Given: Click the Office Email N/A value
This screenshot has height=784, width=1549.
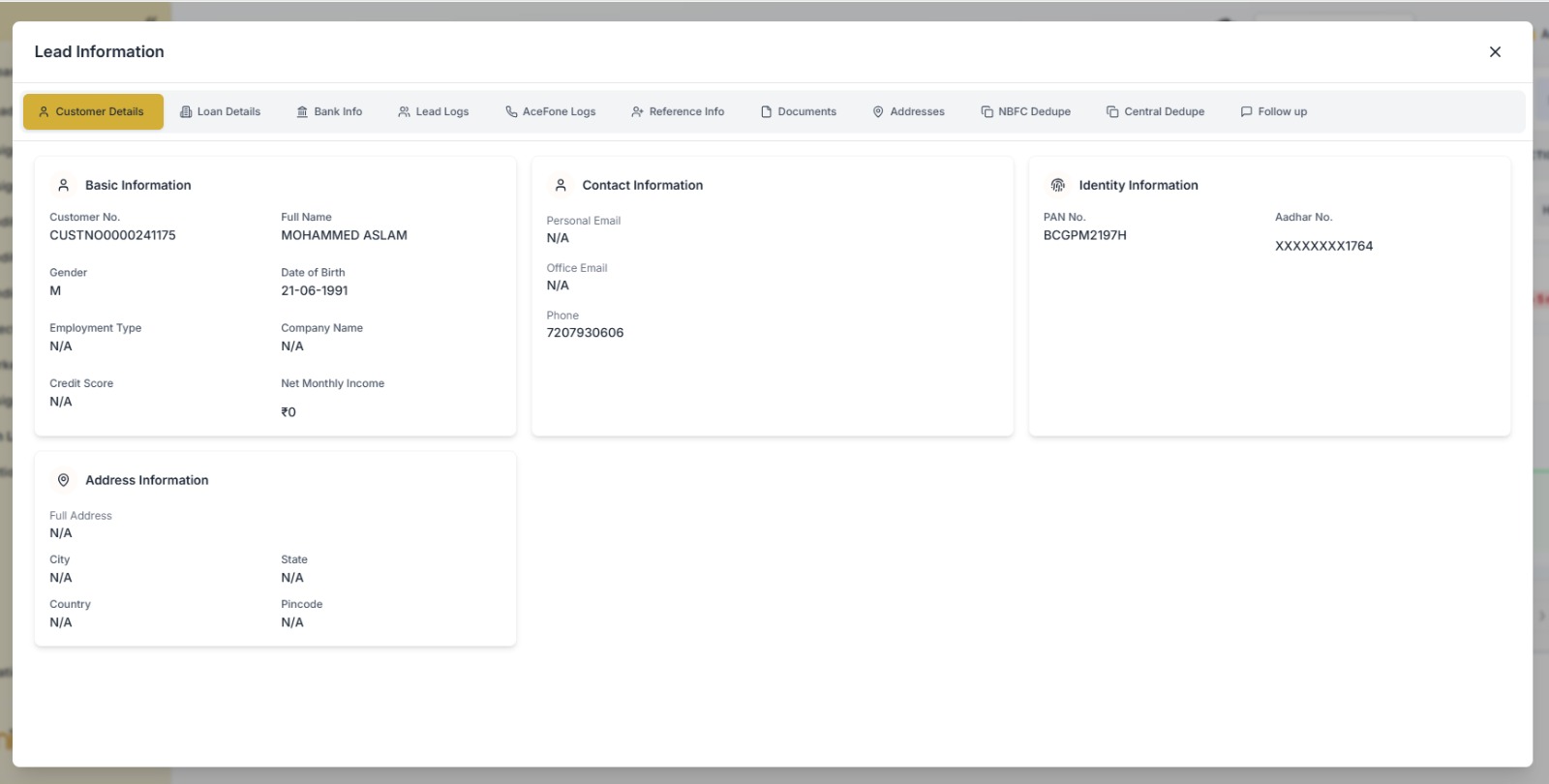Looking at the screenshot, I should pyautogui.click(x=558, y=286).
